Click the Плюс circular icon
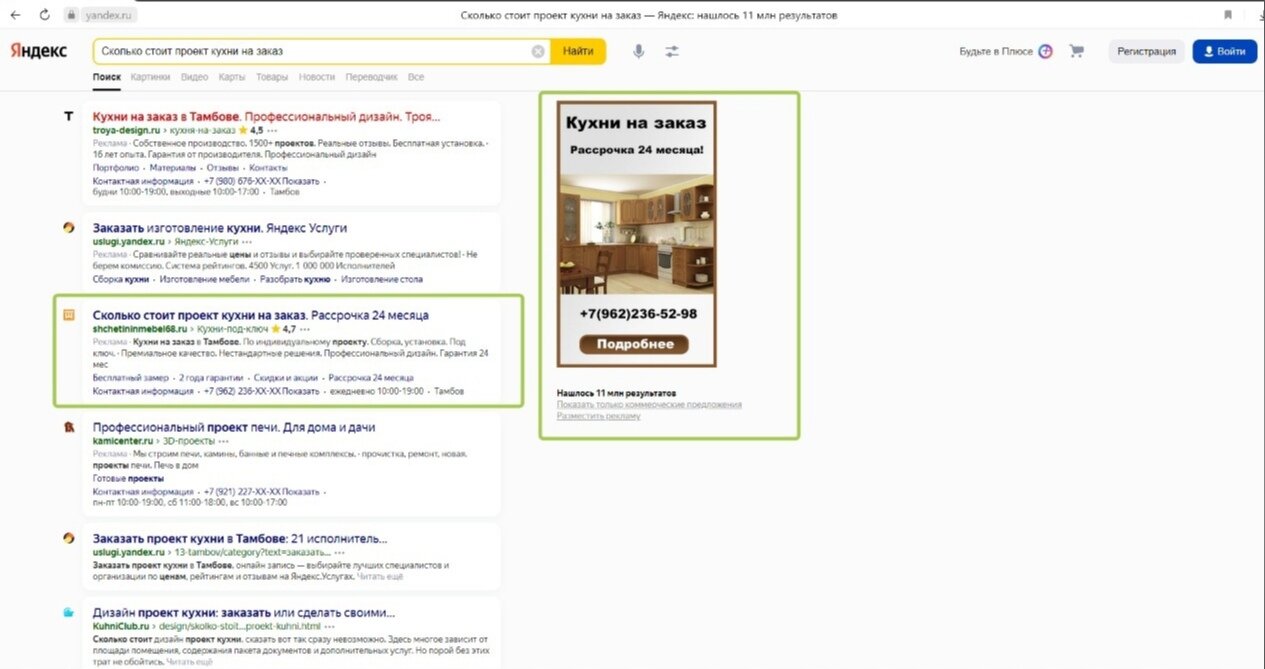This screenshot has width=1265, height=669. pos(1045,51)
